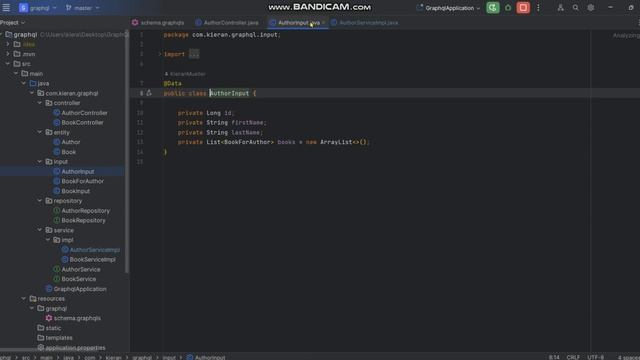This screenshot has height=360, width=640.
Task: Switch to schema.graphqls tab
Action: pos(158,23)
